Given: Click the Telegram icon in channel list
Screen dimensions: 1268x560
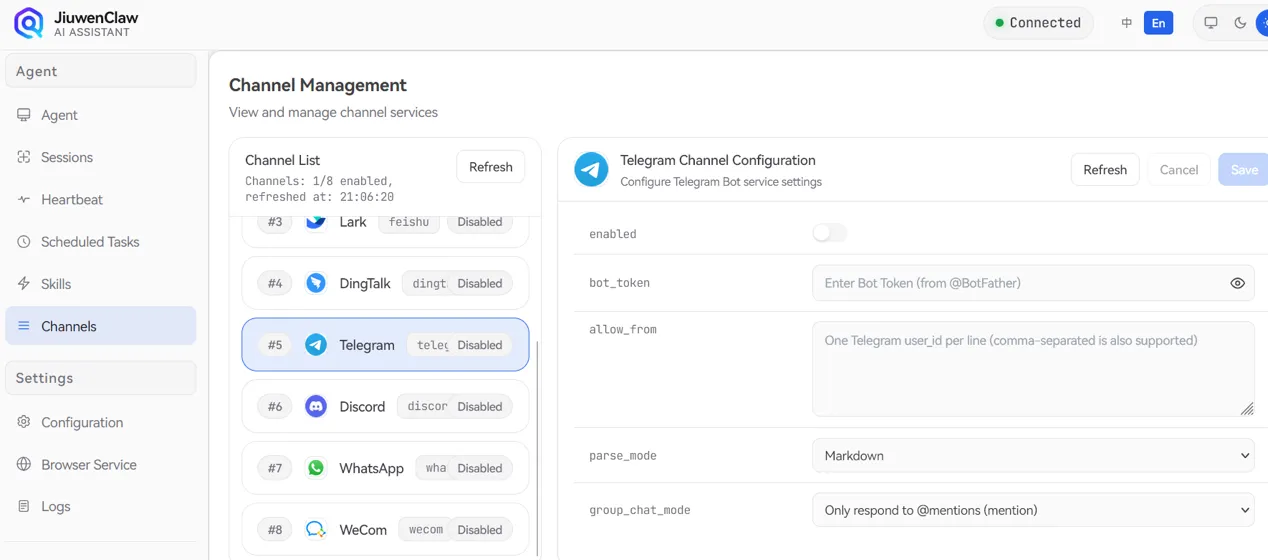Looking at the screenshot, I should coord(316,345).
